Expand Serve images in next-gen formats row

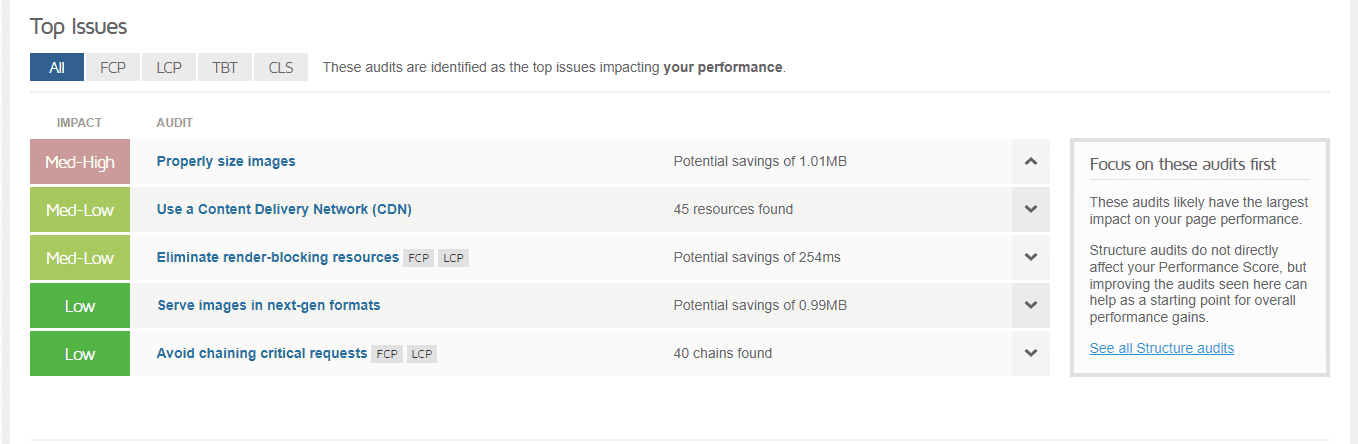(x=1031, y=306)
